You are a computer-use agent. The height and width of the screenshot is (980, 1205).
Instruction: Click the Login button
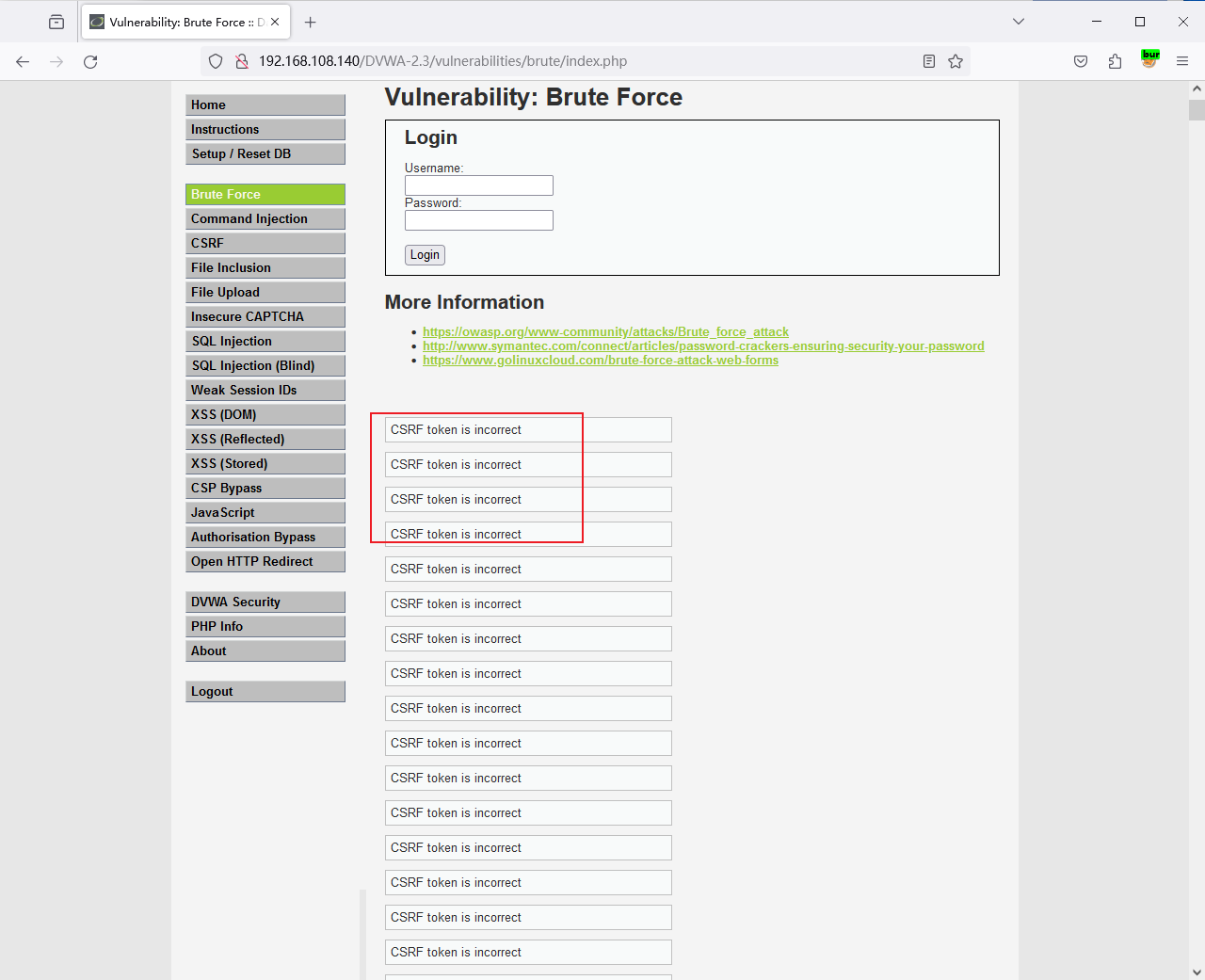coord(425,255)
